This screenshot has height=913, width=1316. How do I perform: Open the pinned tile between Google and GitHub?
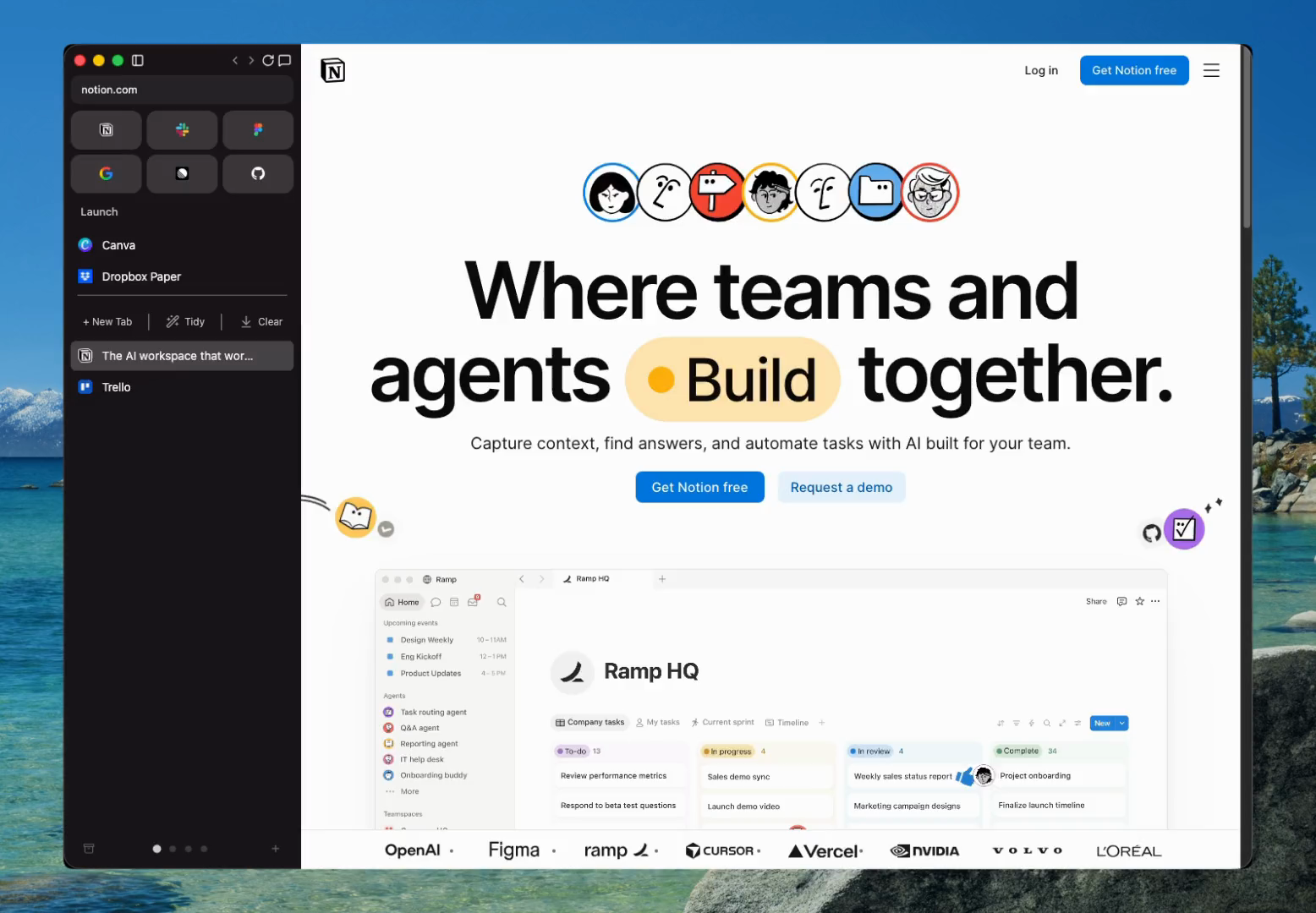[182, 173]
